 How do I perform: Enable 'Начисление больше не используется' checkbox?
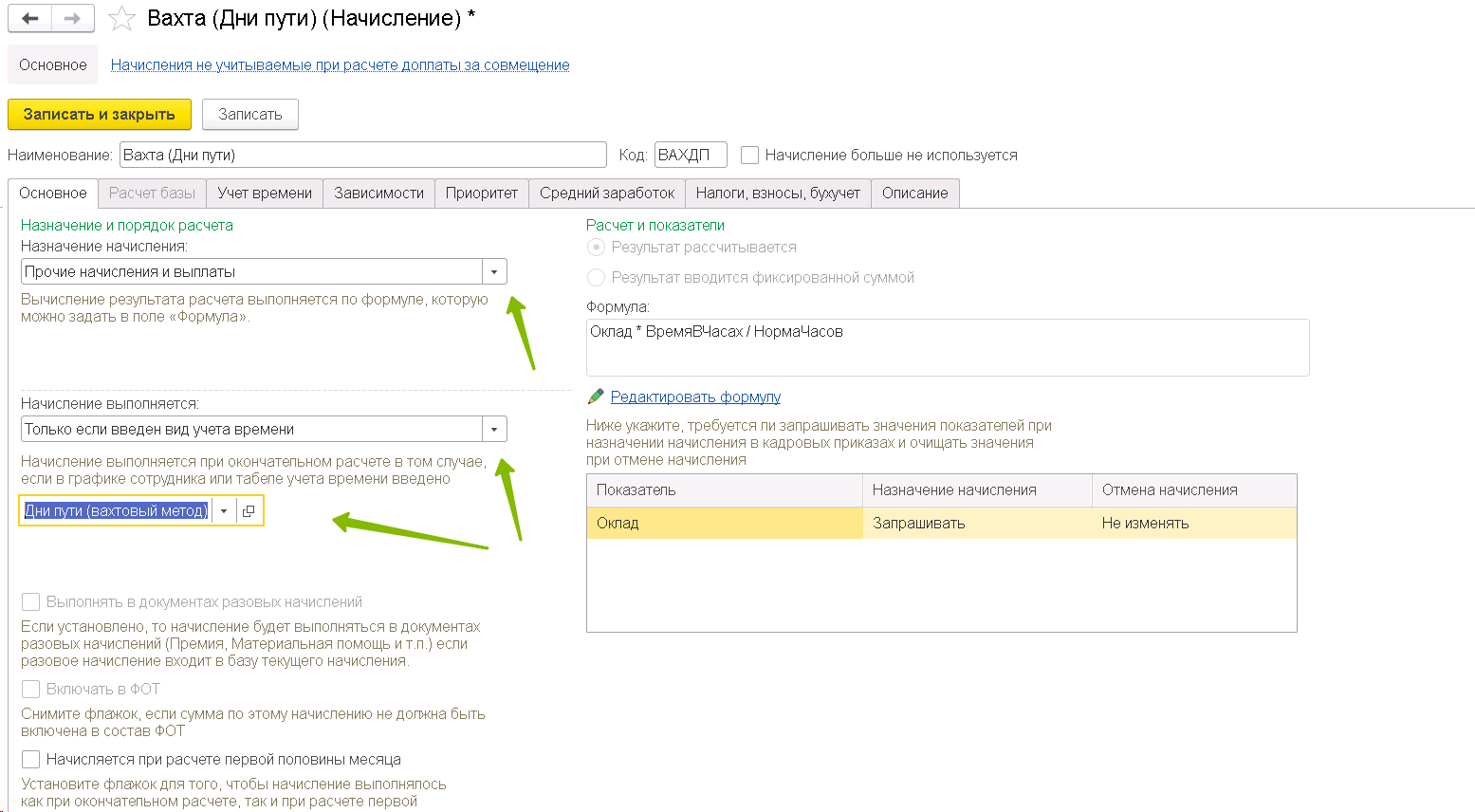tap(749, 155)
